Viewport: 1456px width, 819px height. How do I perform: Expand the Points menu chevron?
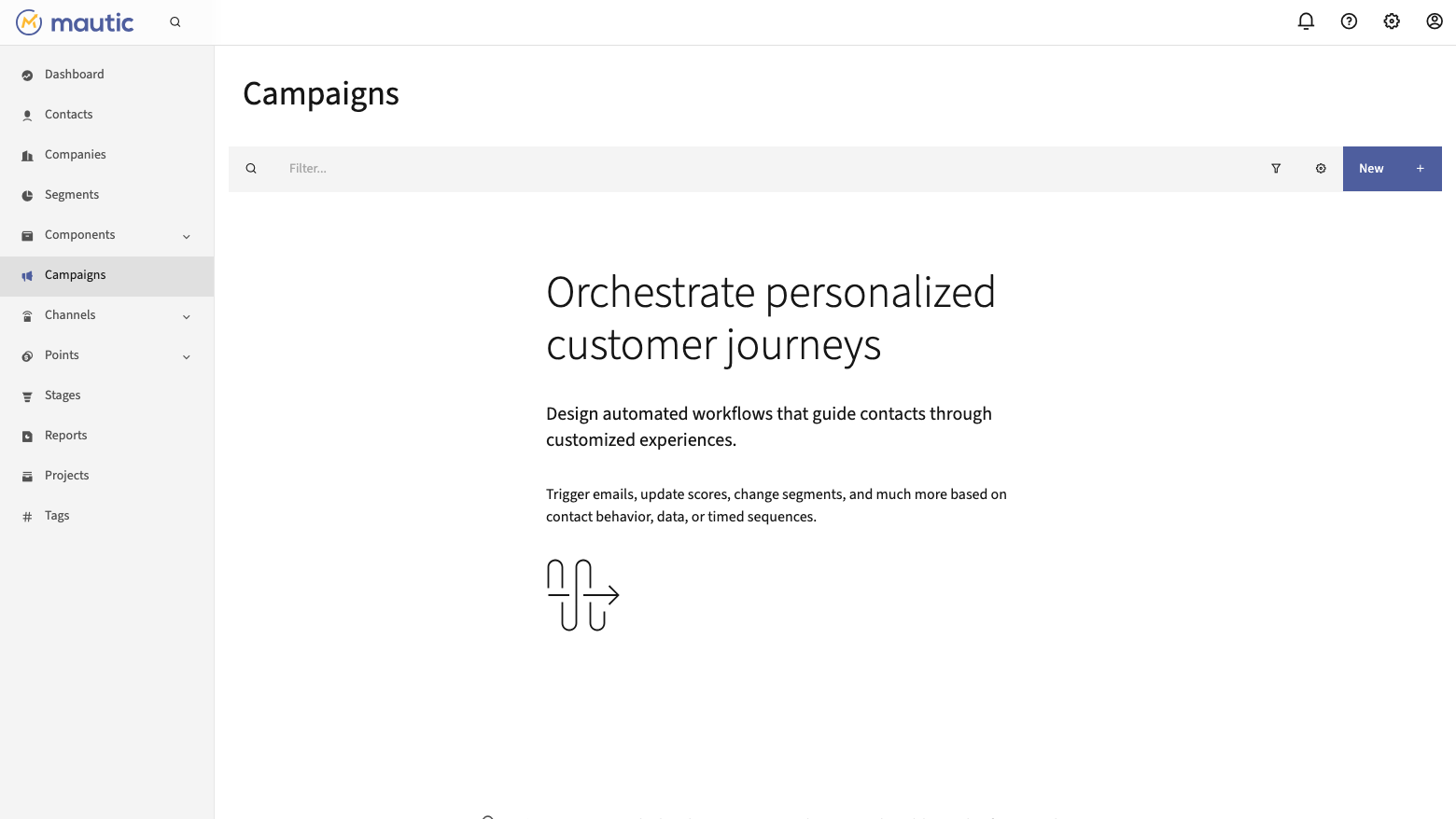point(187,357)
